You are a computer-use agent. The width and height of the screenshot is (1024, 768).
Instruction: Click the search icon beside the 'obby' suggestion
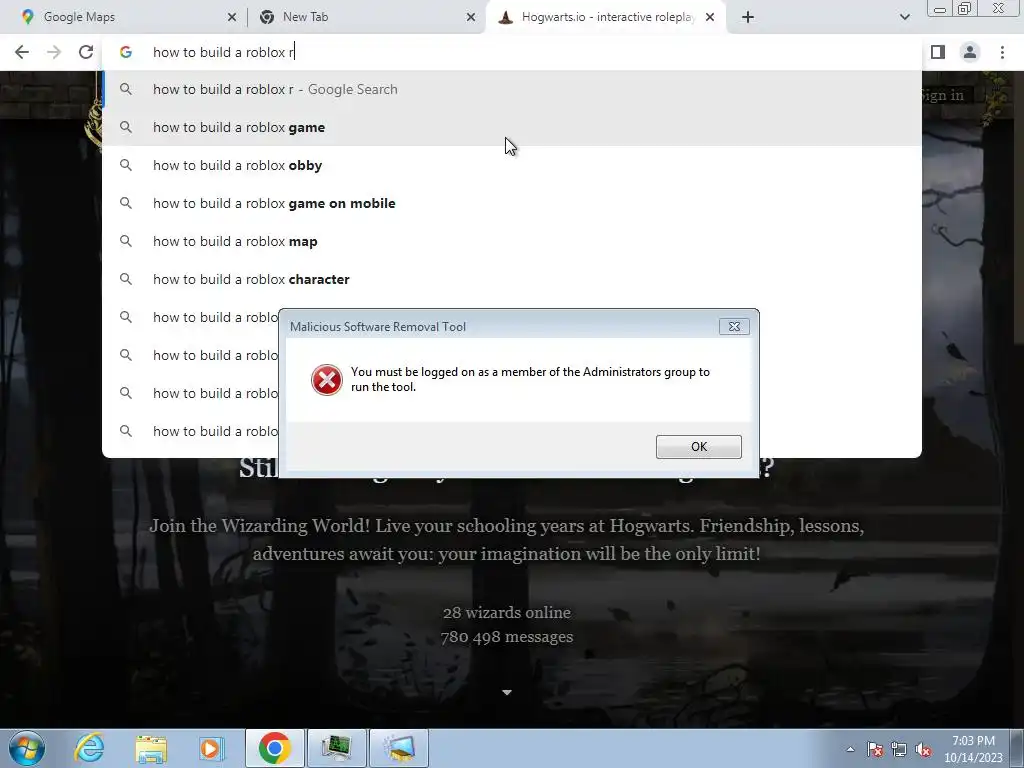coord(126,165)
